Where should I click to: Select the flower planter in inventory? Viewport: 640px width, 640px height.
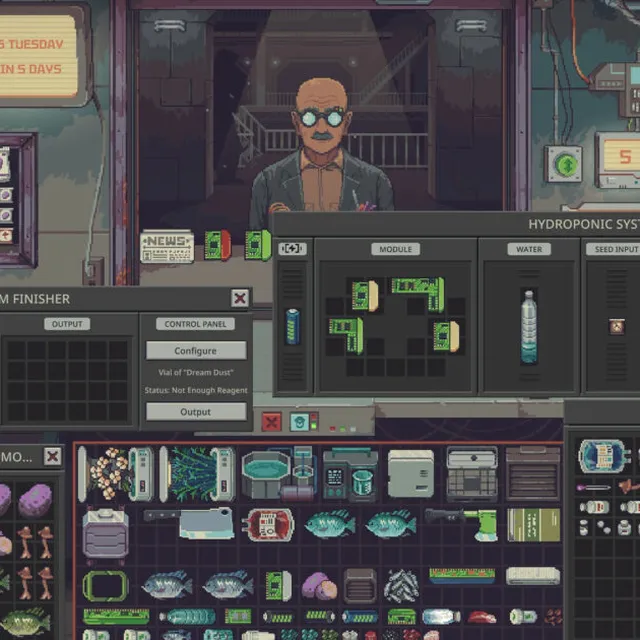pyautogui.click(x=116, y=474)
